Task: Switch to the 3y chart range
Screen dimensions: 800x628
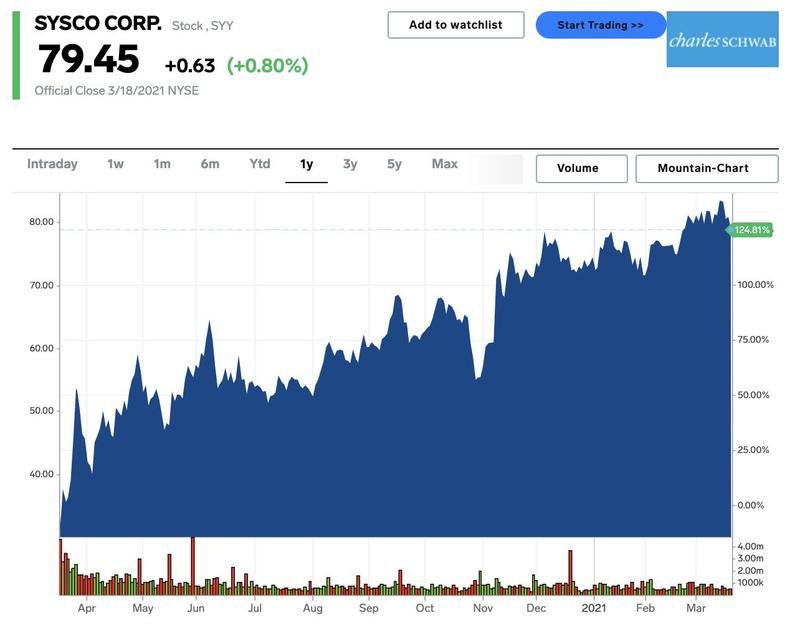Action: [x=350, y=164]
